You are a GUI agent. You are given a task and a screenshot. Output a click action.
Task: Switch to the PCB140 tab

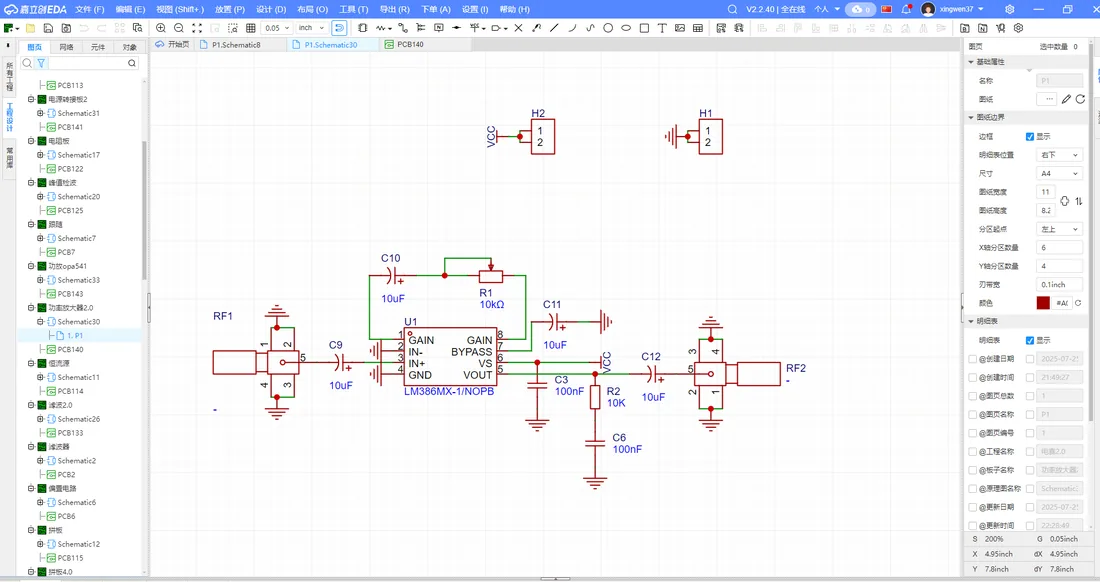click(x=410, y=44)
